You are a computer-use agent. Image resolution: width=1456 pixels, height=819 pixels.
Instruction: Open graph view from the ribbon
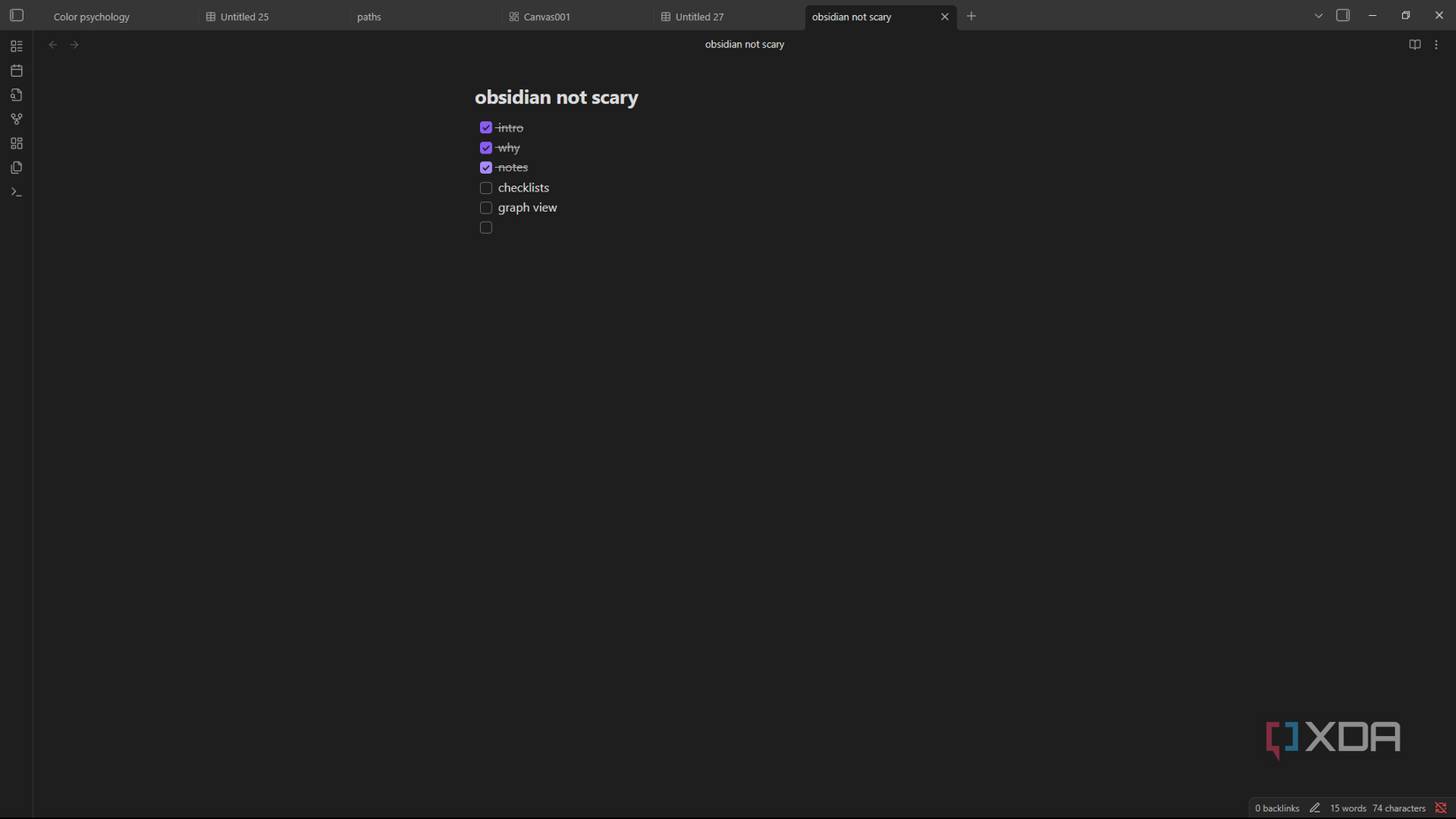coord(17,118)
